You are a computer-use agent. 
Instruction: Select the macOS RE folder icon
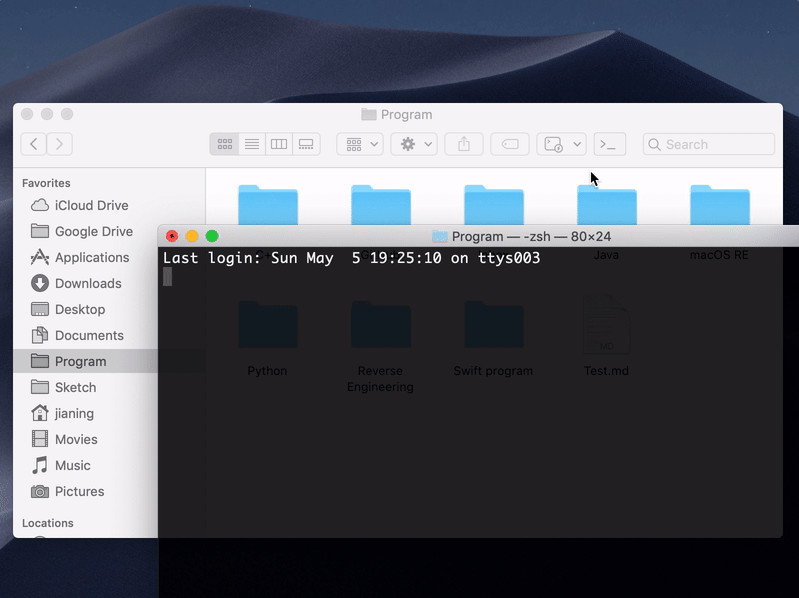720,205
